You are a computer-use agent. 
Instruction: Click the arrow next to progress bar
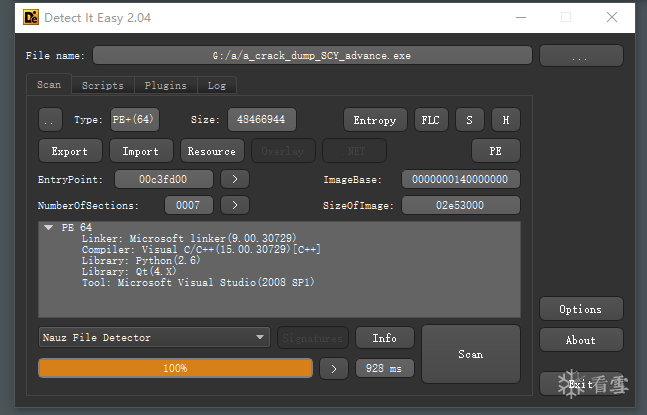tap(334, 368)
